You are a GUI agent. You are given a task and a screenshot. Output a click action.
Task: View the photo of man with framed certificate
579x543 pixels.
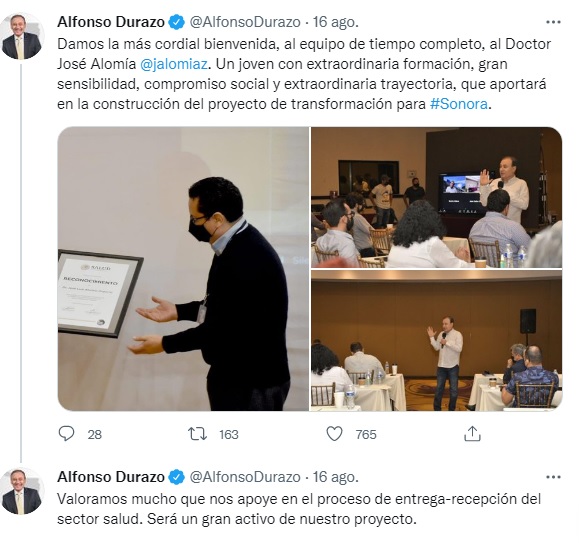[x=183, y=269]
